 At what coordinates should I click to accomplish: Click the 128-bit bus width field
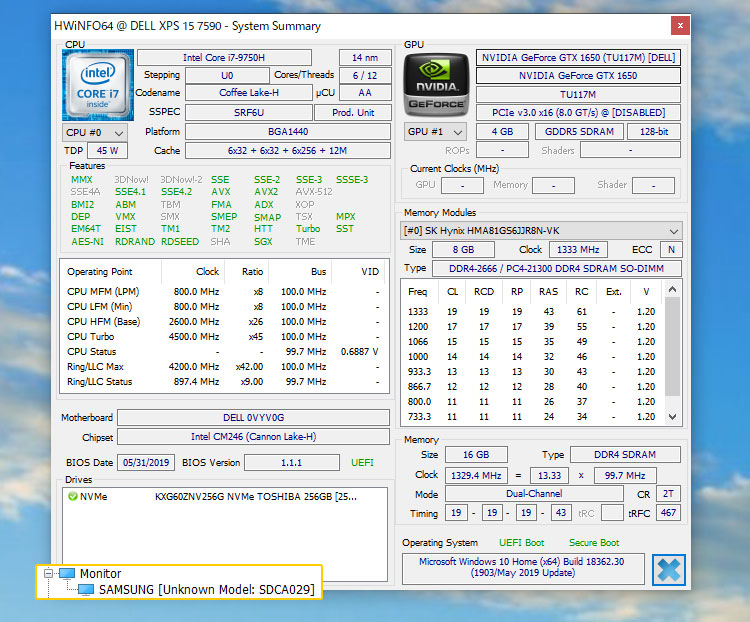[654, 132]
